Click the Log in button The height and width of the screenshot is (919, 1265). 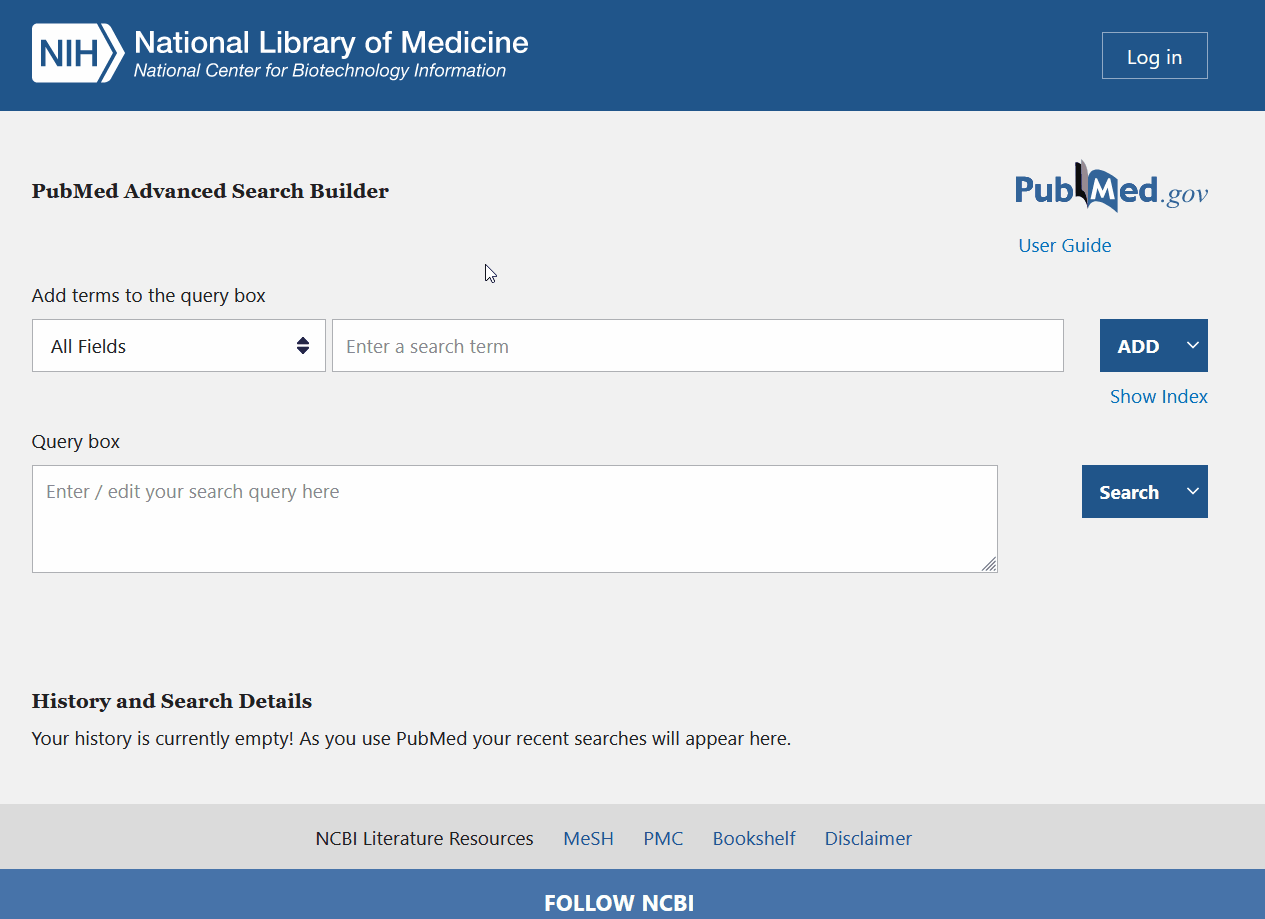click(x=1154, y=56)
